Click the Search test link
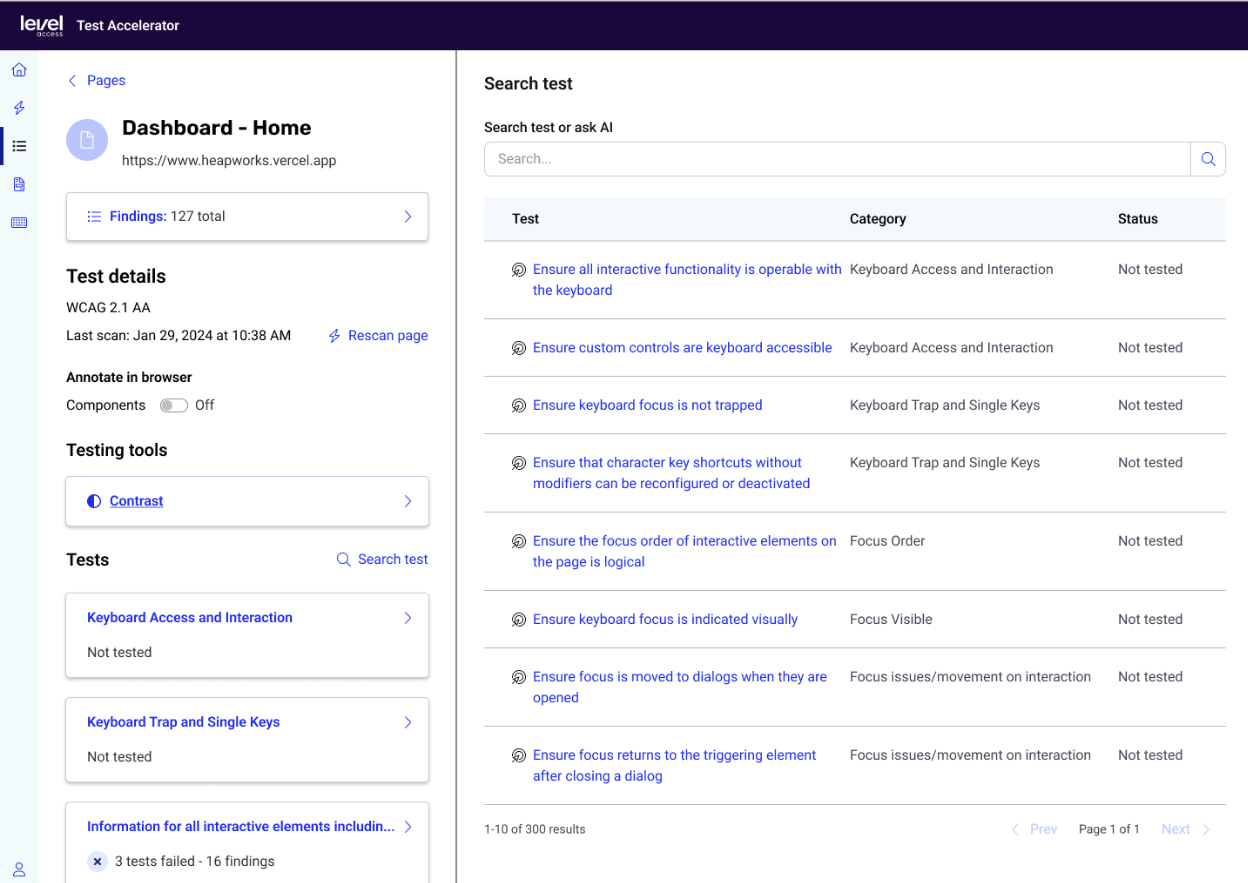 click(x=393, y=559)
